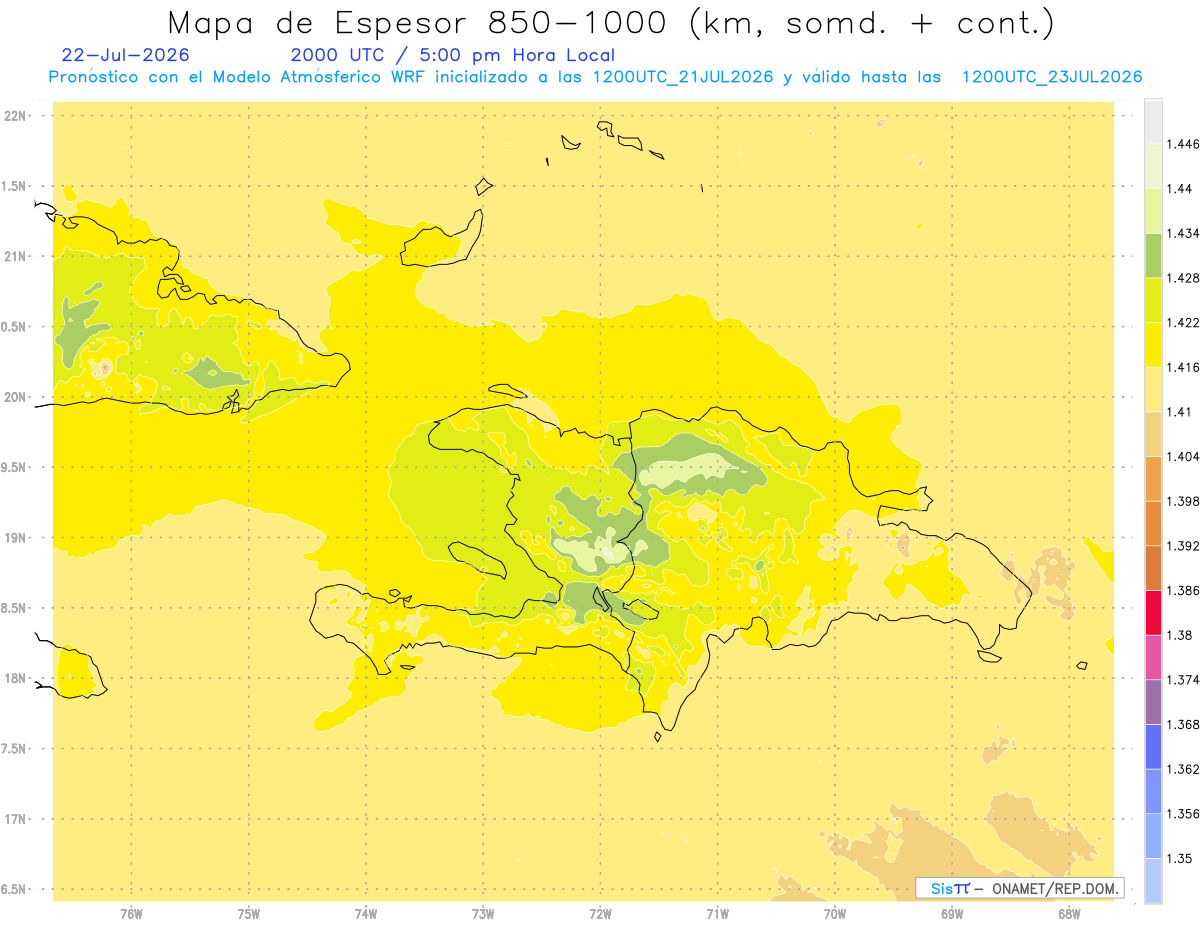Click the colorbar value '1.434'
Image resolution: width=1200 pixels, height=927 pixels.
[x=1183, y=233]
